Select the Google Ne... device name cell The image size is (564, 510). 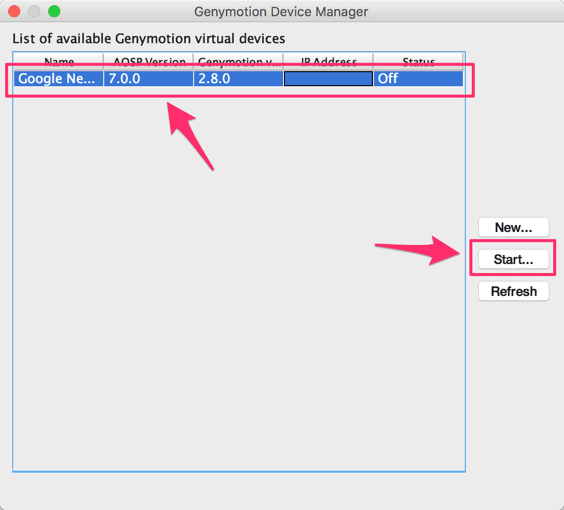tap(58, 78)
